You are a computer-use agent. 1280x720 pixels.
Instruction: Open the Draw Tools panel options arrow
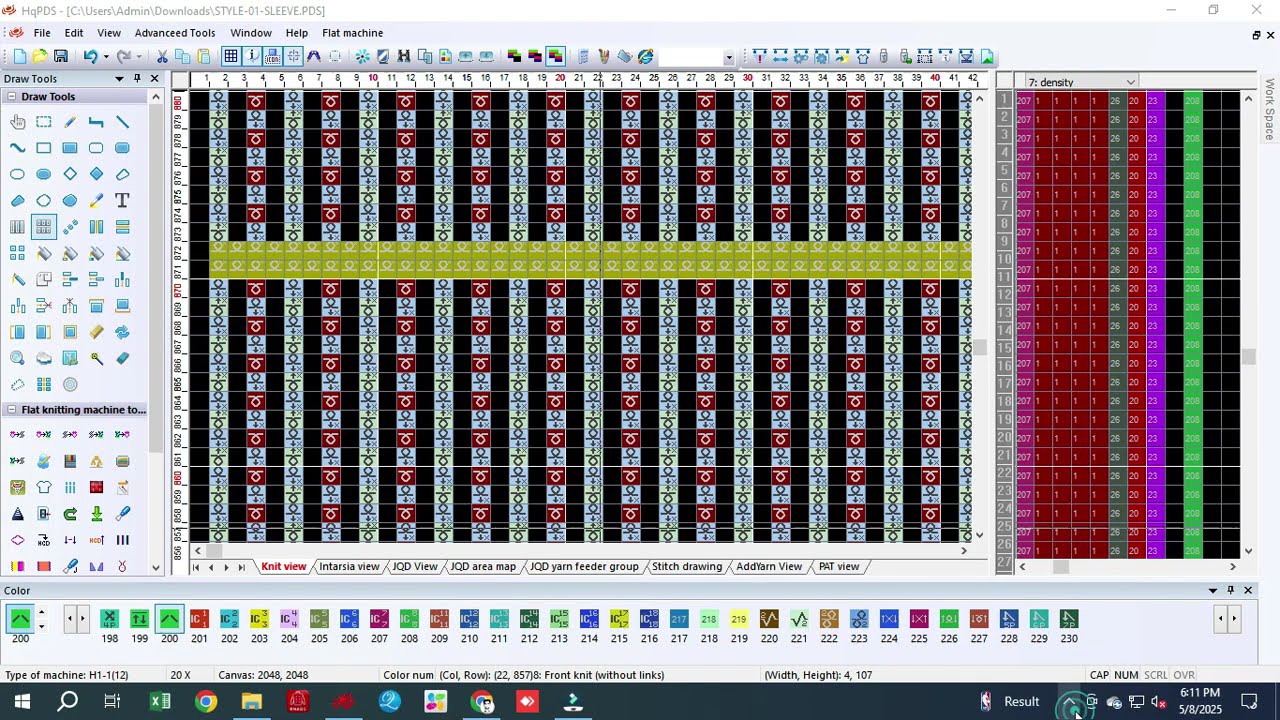point(119,78)
